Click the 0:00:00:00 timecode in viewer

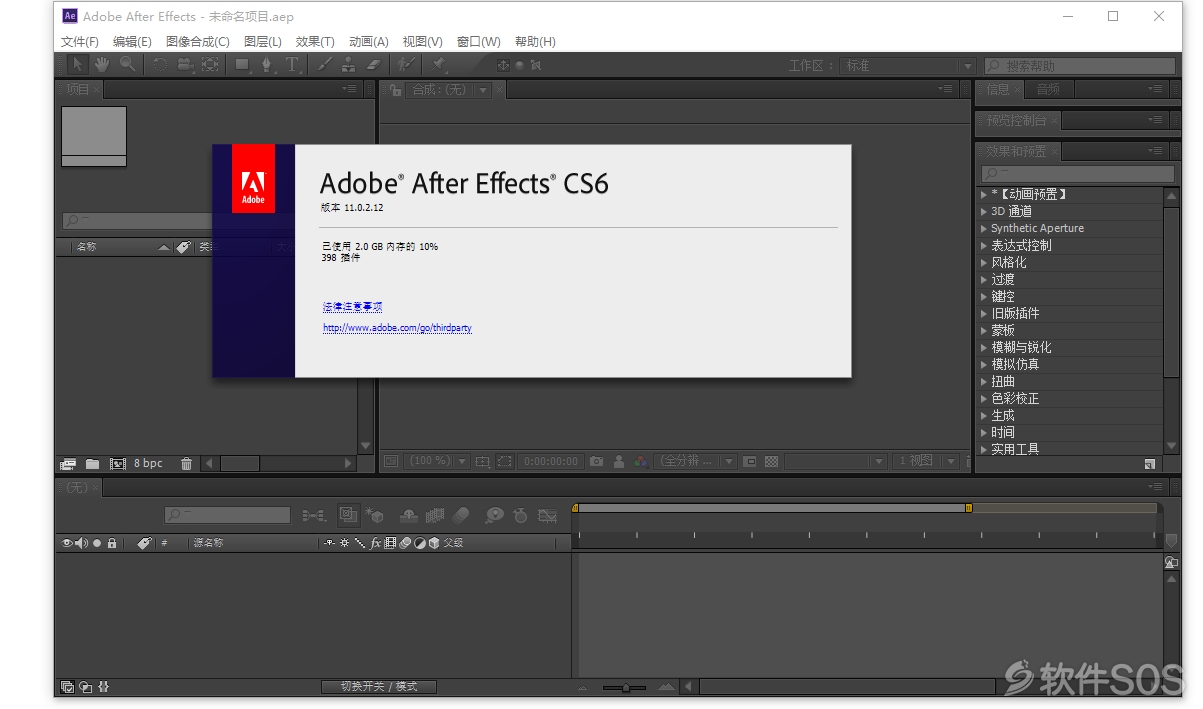coord(551,461)
